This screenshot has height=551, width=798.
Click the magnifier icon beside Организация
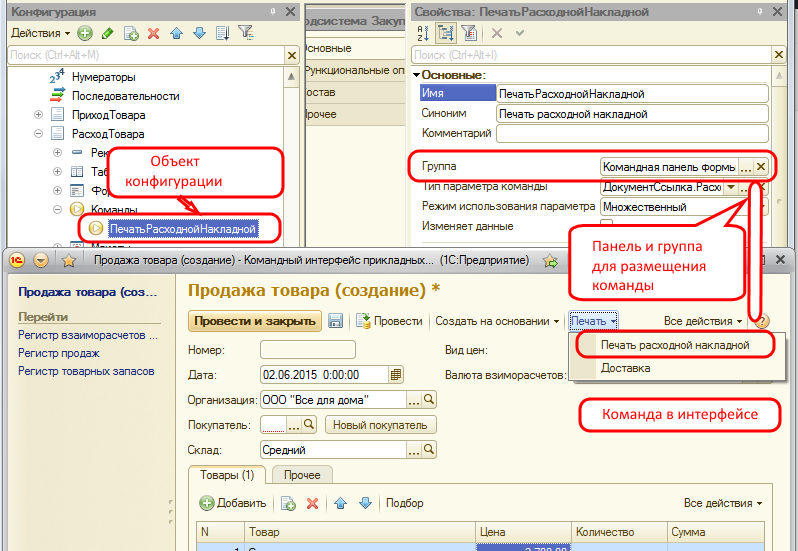point(429,400)
